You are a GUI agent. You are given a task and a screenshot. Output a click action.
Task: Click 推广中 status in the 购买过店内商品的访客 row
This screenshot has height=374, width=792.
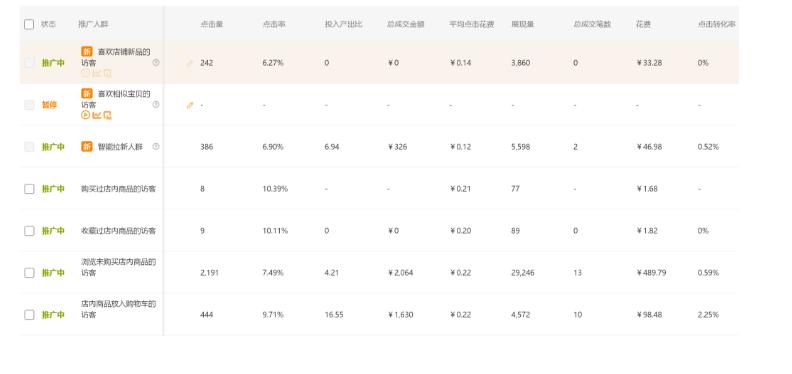(53, 189)
